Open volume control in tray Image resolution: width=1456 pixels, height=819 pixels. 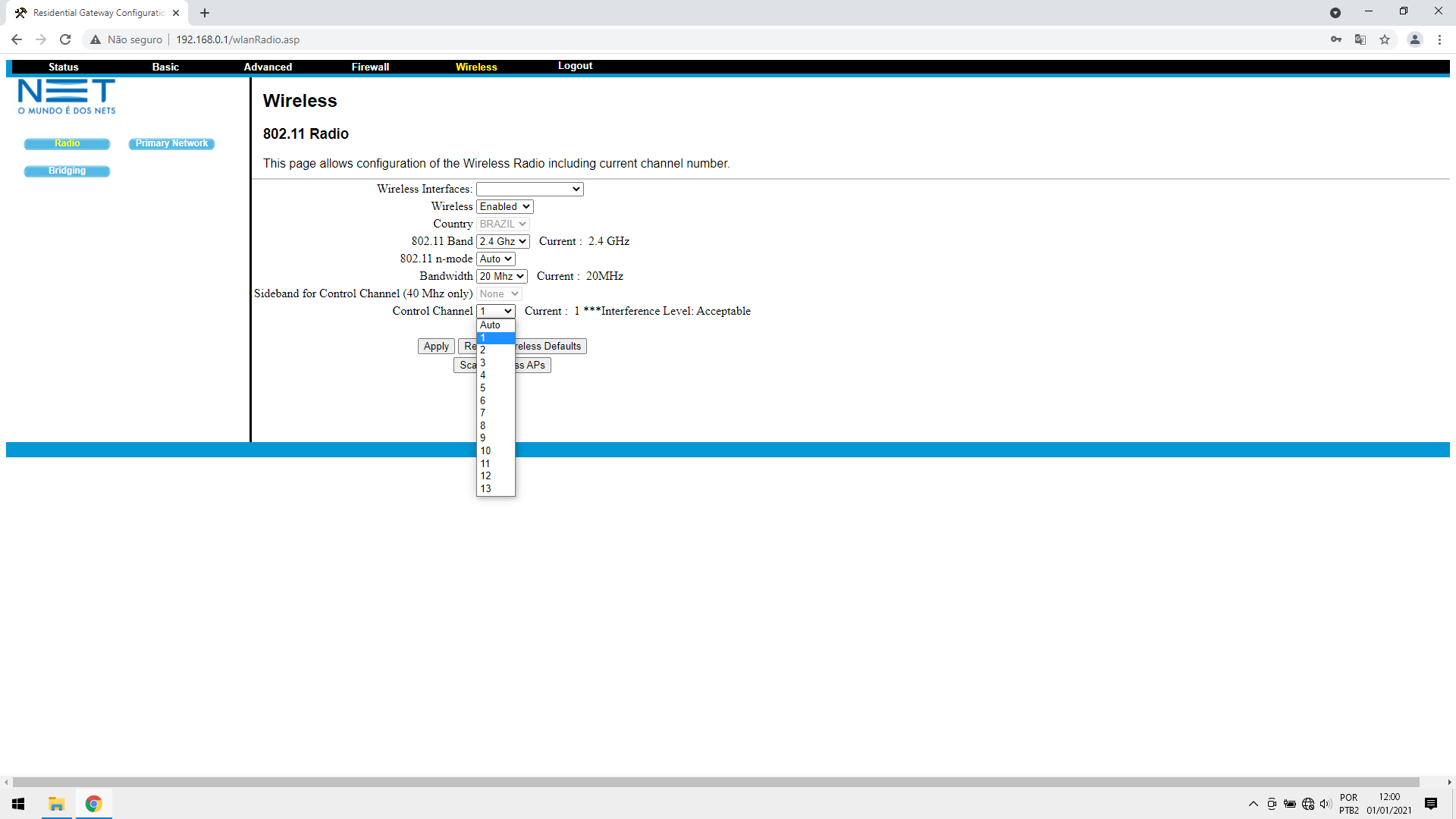coord(1326,804)
